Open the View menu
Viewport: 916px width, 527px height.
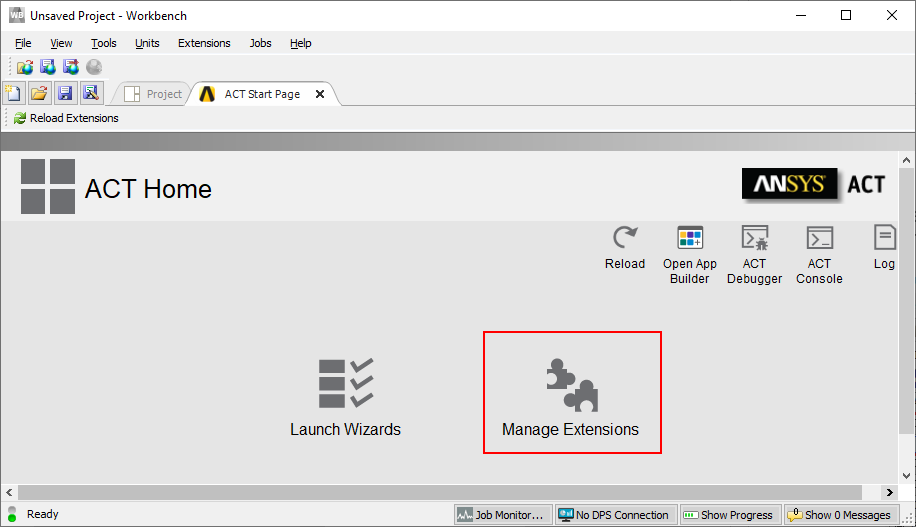point(61,43)
